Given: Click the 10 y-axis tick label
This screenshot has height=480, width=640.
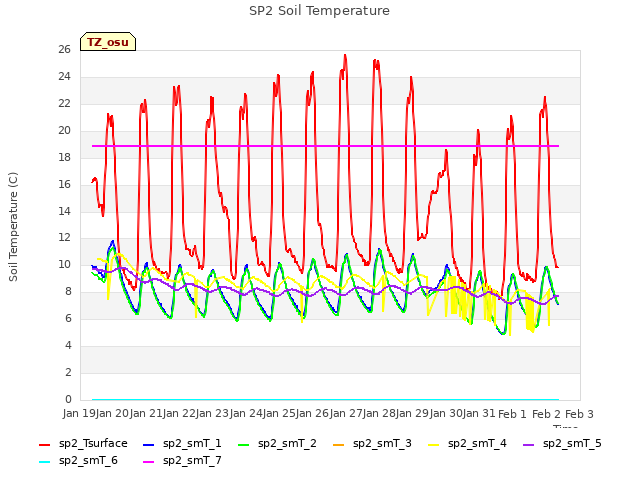Looking at the screenshot, I should [x=64, y=265].
